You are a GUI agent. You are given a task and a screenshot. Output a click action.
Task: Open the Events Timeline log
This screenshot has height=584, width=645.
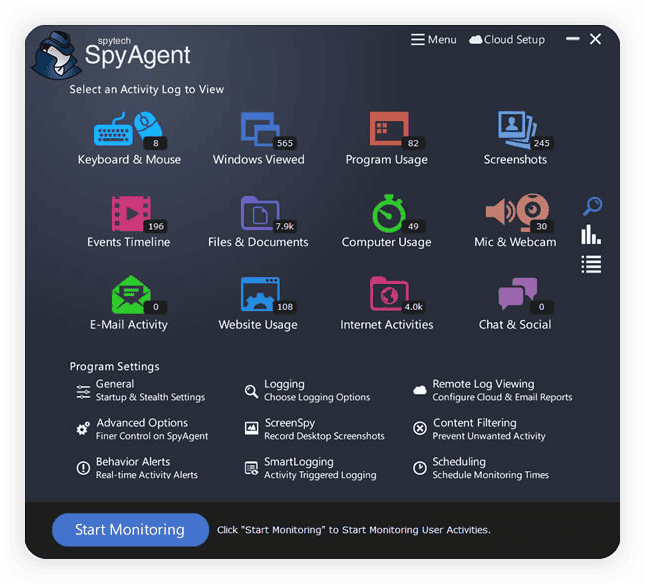tap(128, 222)
